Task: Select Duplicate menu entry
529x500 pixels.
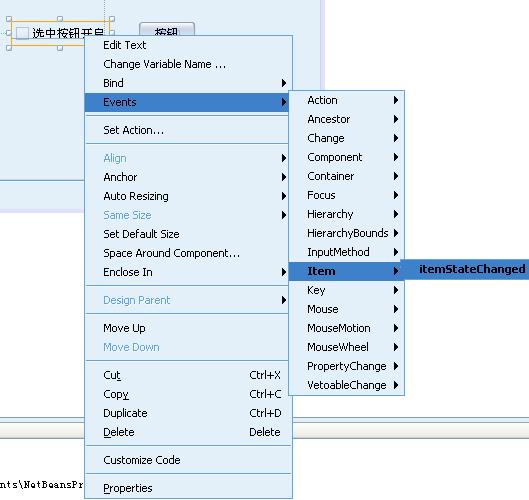Action: point(188,413)
